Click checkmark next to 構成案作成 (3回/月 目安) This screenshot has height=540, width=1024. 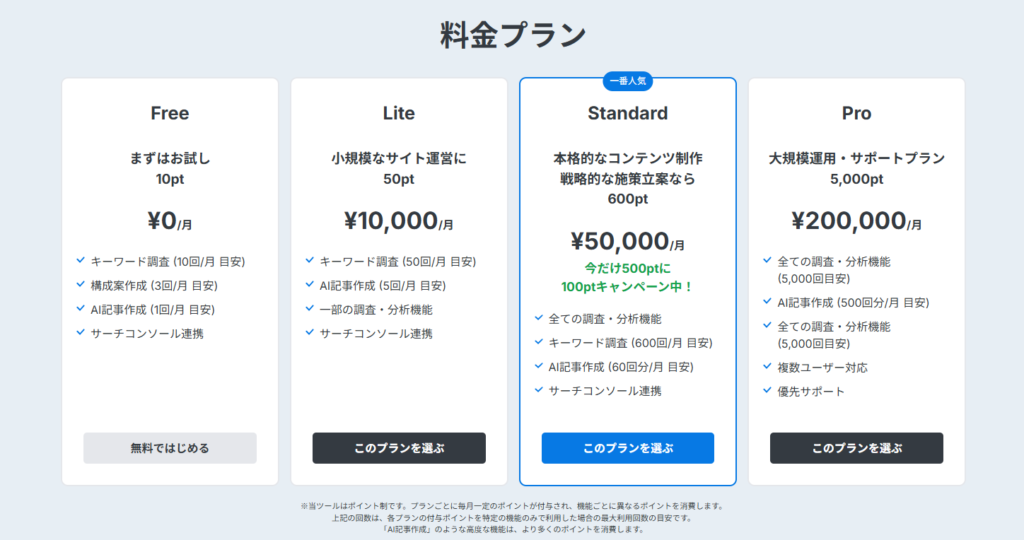80,285
